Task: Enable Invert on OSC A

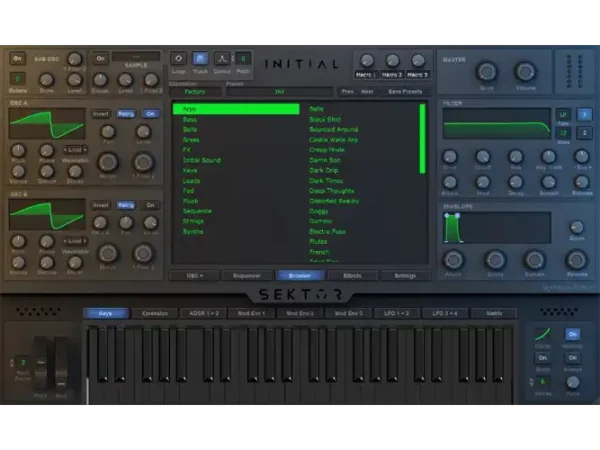Action: tap(101, 114)
